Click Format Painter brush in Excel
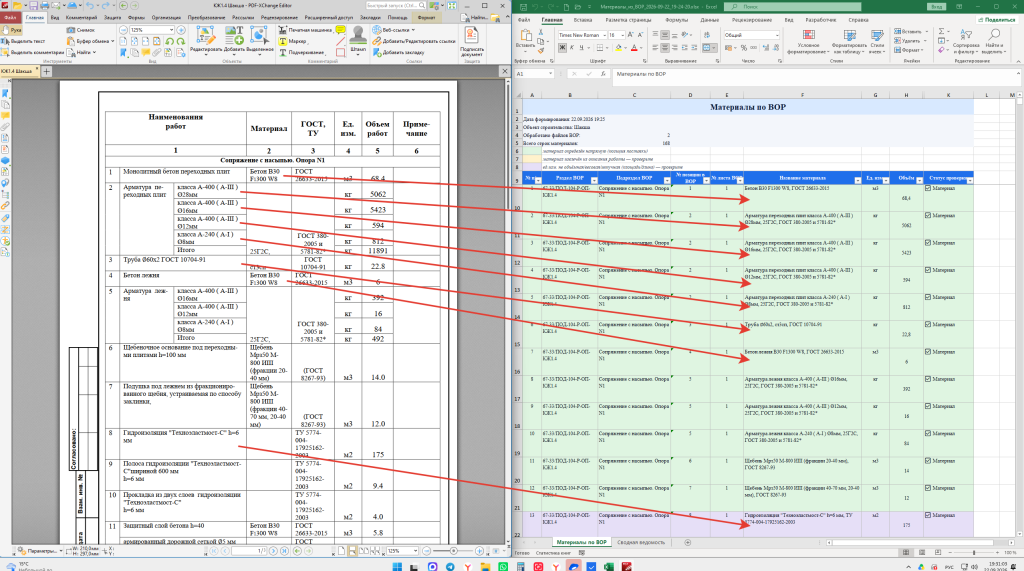The width and height of the screenshot is (1024, 571). 541,49
